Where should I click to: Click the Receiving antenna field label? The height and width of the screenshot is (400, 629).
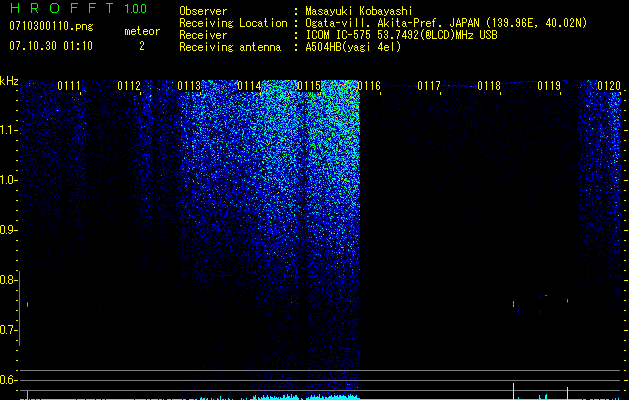(230, 47)
